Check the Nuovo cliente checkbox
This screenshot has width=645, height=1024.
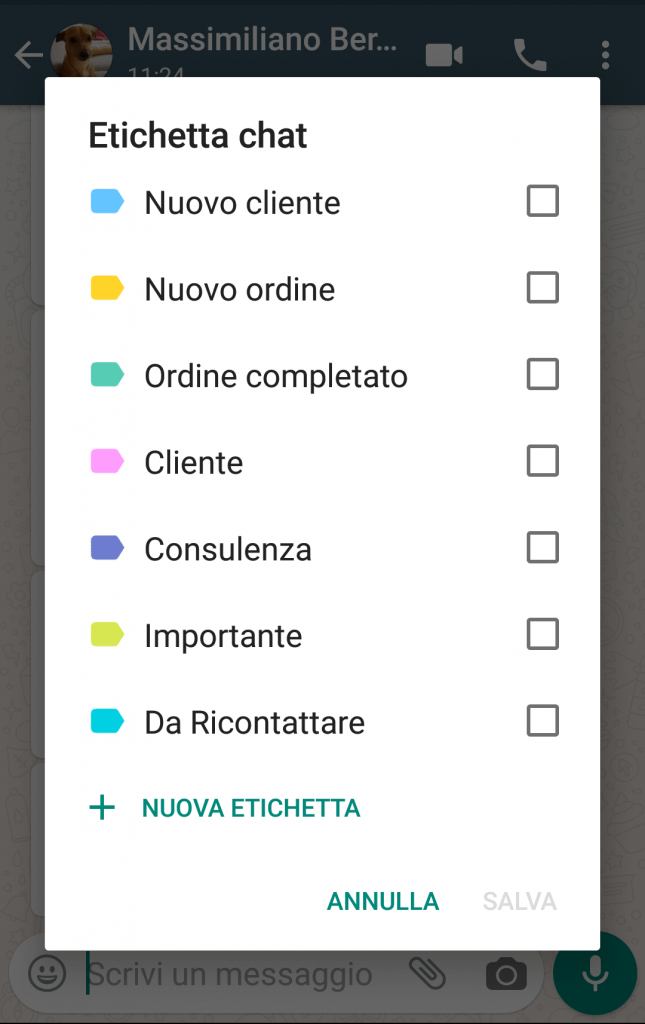click(x=542, y=202)
